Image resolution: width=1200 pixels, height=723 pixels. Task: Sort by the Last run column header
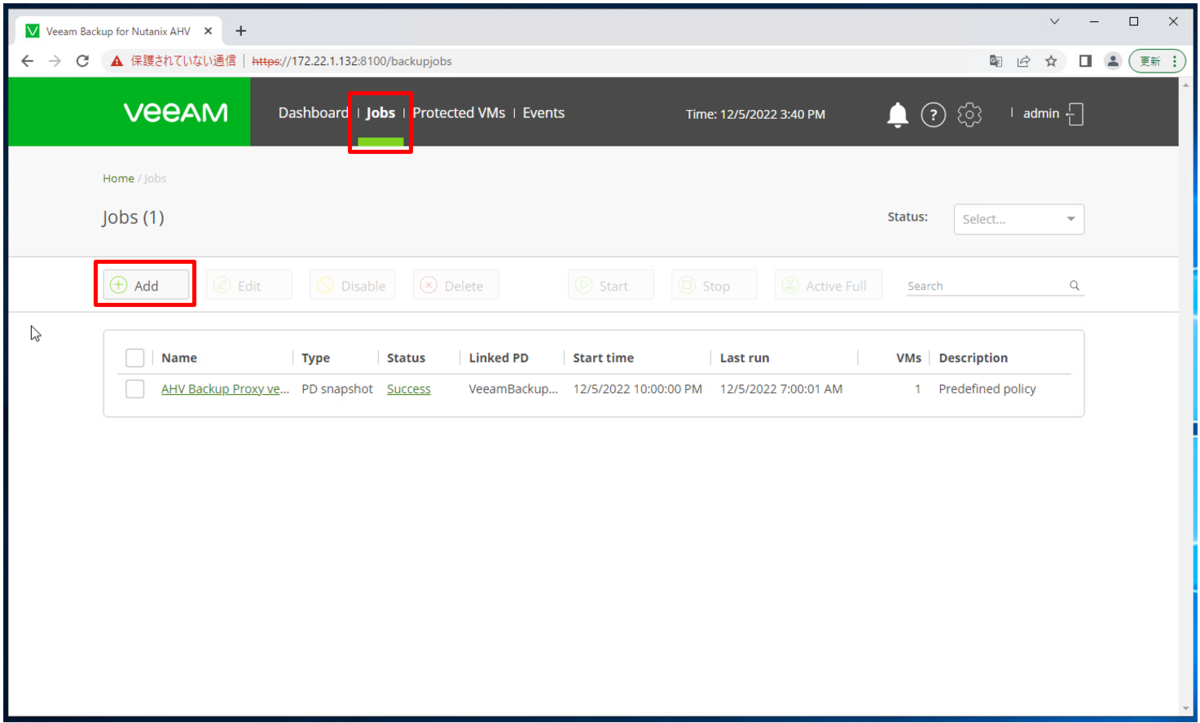point(745,358)
